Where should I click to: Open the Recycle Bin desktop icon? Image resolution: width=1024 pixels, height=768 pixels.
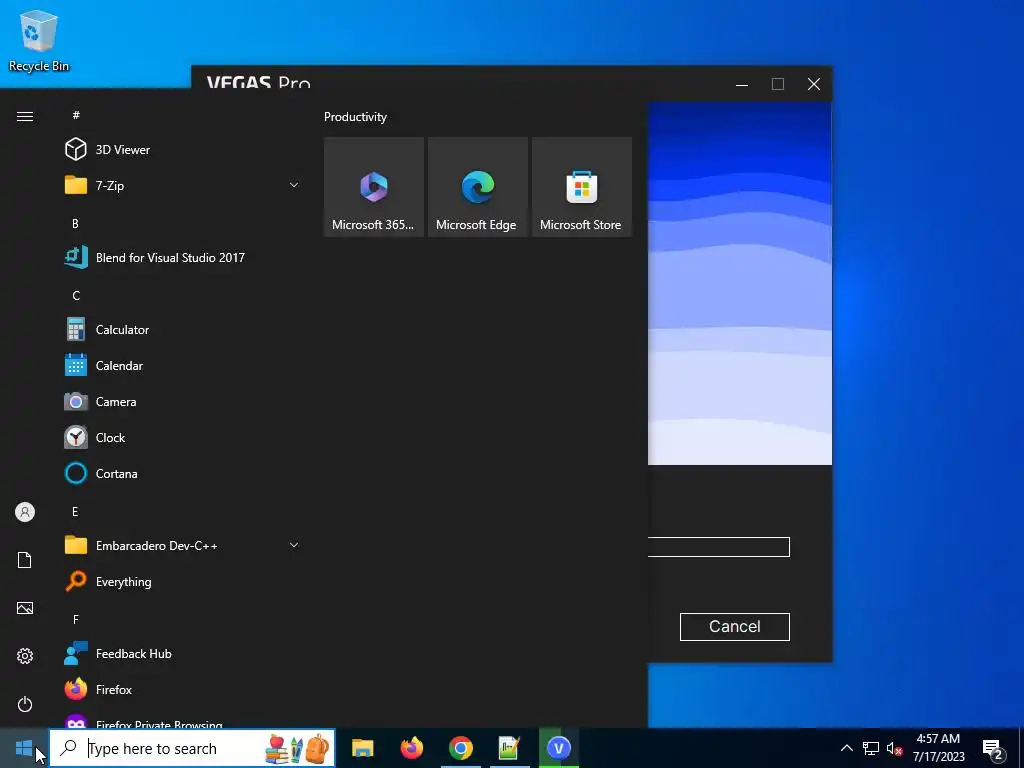point(39,40)
